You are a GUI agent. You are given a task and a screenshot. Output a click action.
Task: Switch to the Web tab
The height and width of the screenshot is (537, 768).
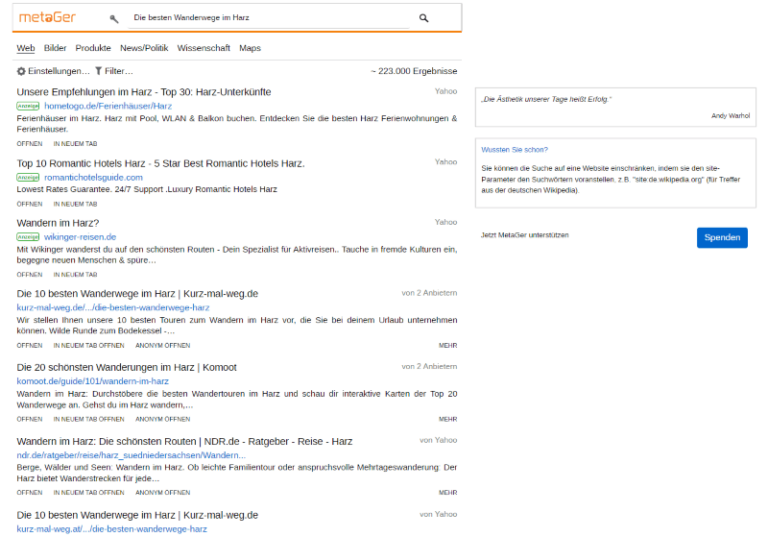26,48
